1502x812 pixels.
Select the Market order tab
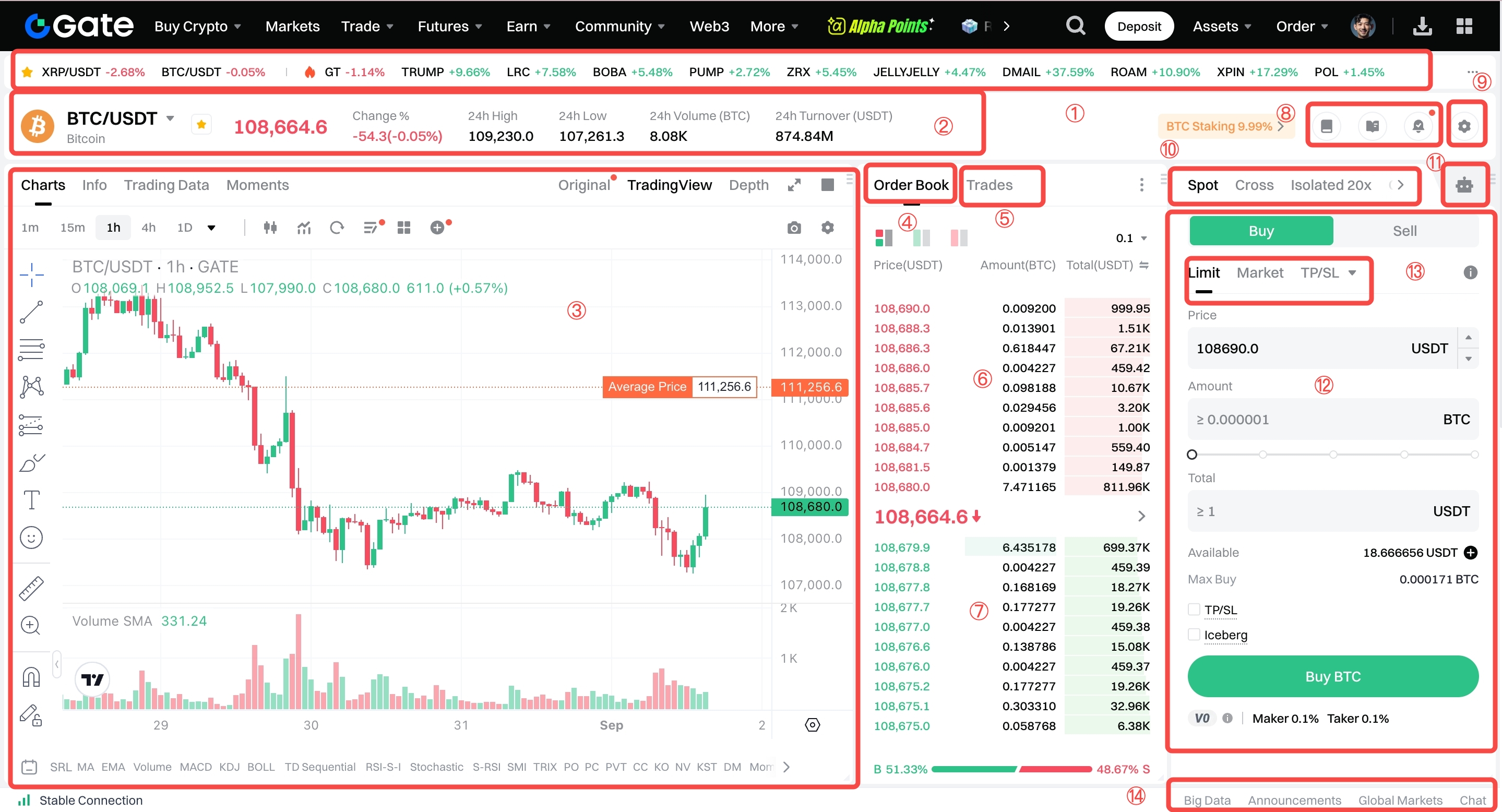[1259, 273]
